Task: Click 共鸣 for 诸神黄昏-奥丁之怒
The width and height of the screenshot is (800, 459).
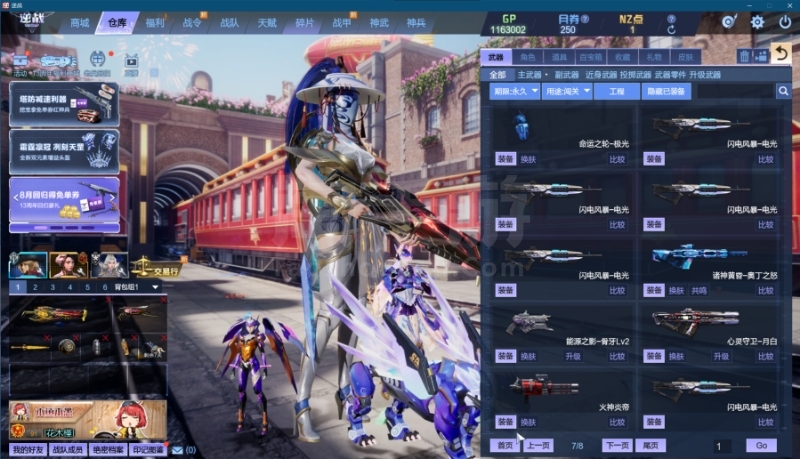Action: coord(698,290)
